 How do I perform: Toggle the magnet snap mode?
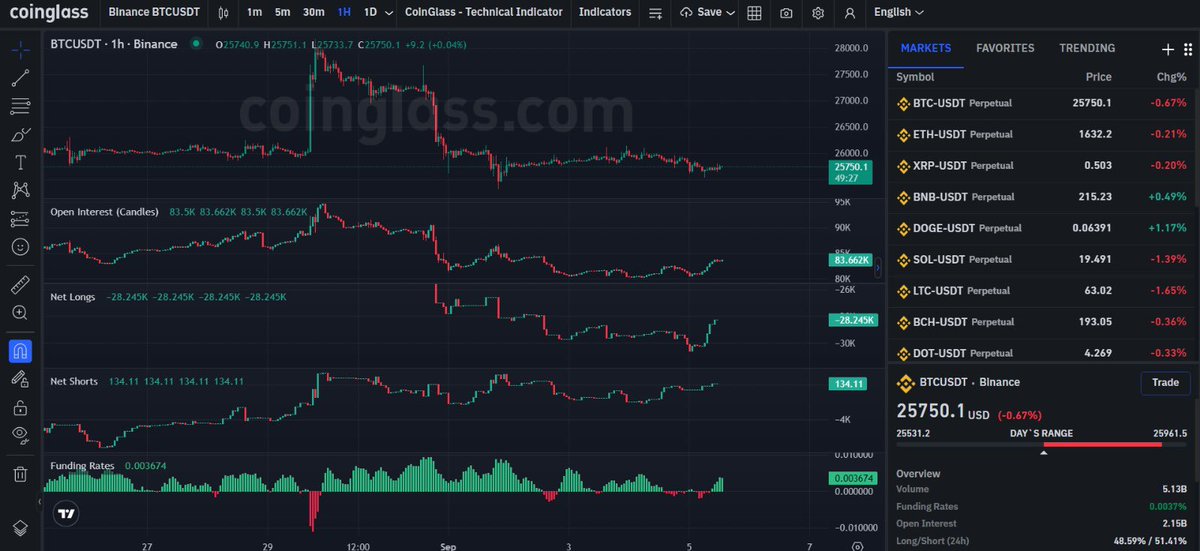click(x=20, y=351)
